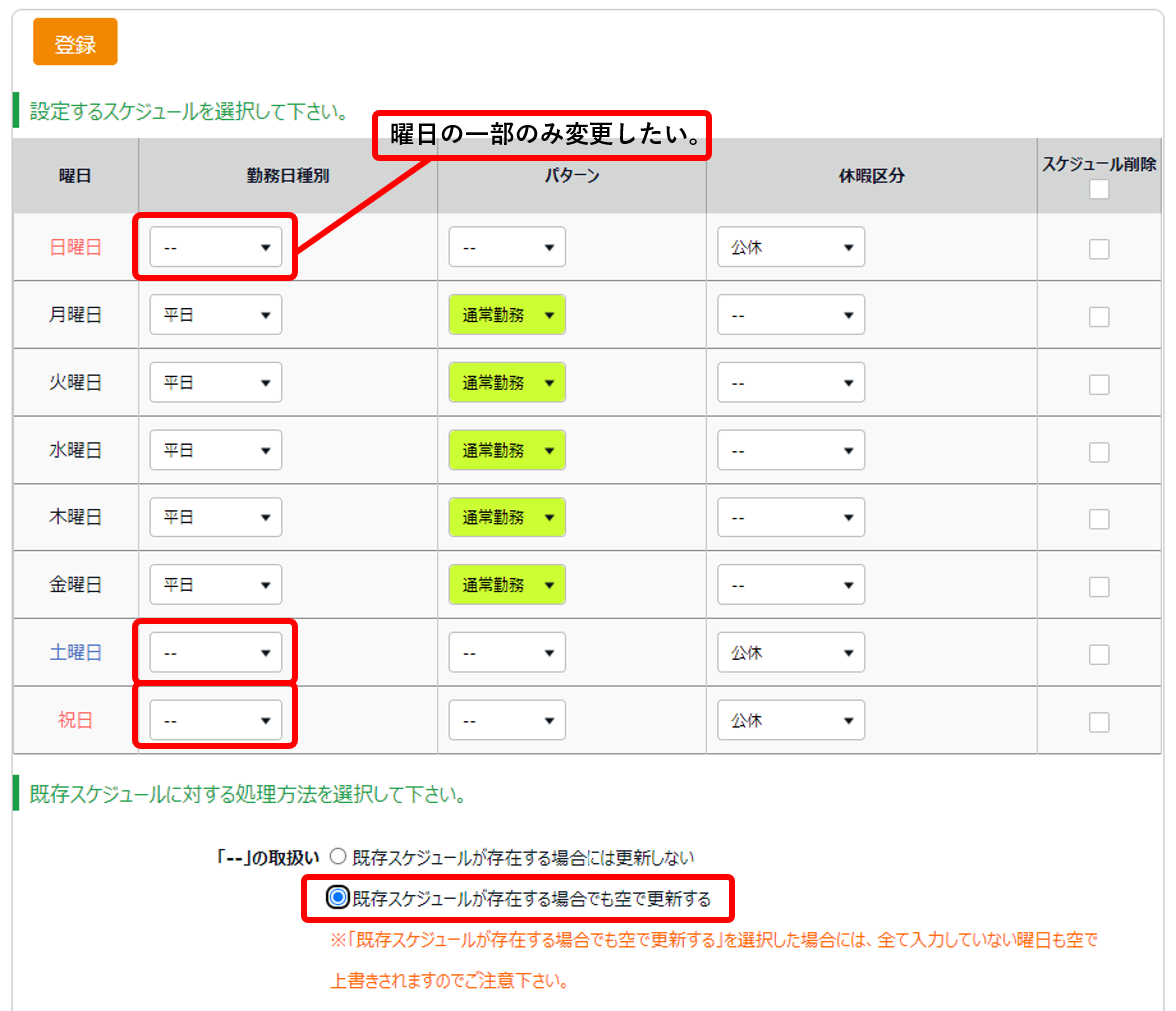Expand 火曜日 勤務日種別 dropdown showing 平日
The image size is (1176, 1011).
[x=215, y=383]
